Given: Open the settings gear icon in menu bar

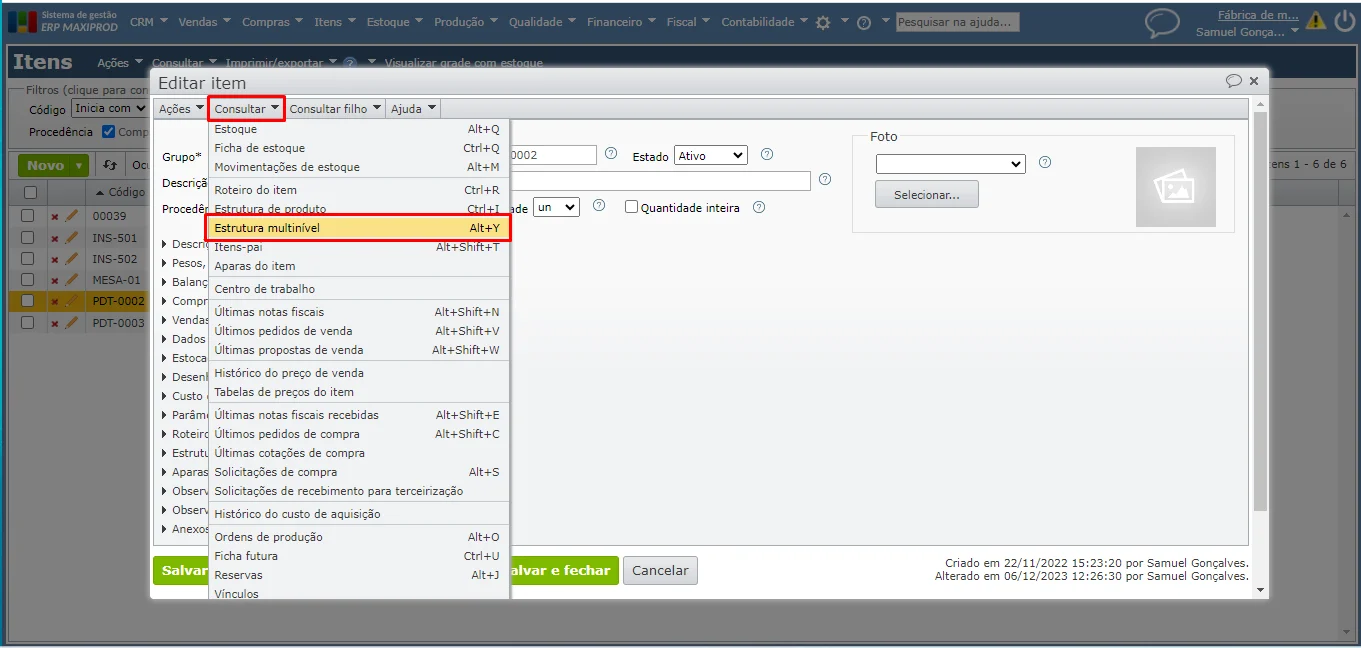Looking at the screenshot, I should (823, 22).
